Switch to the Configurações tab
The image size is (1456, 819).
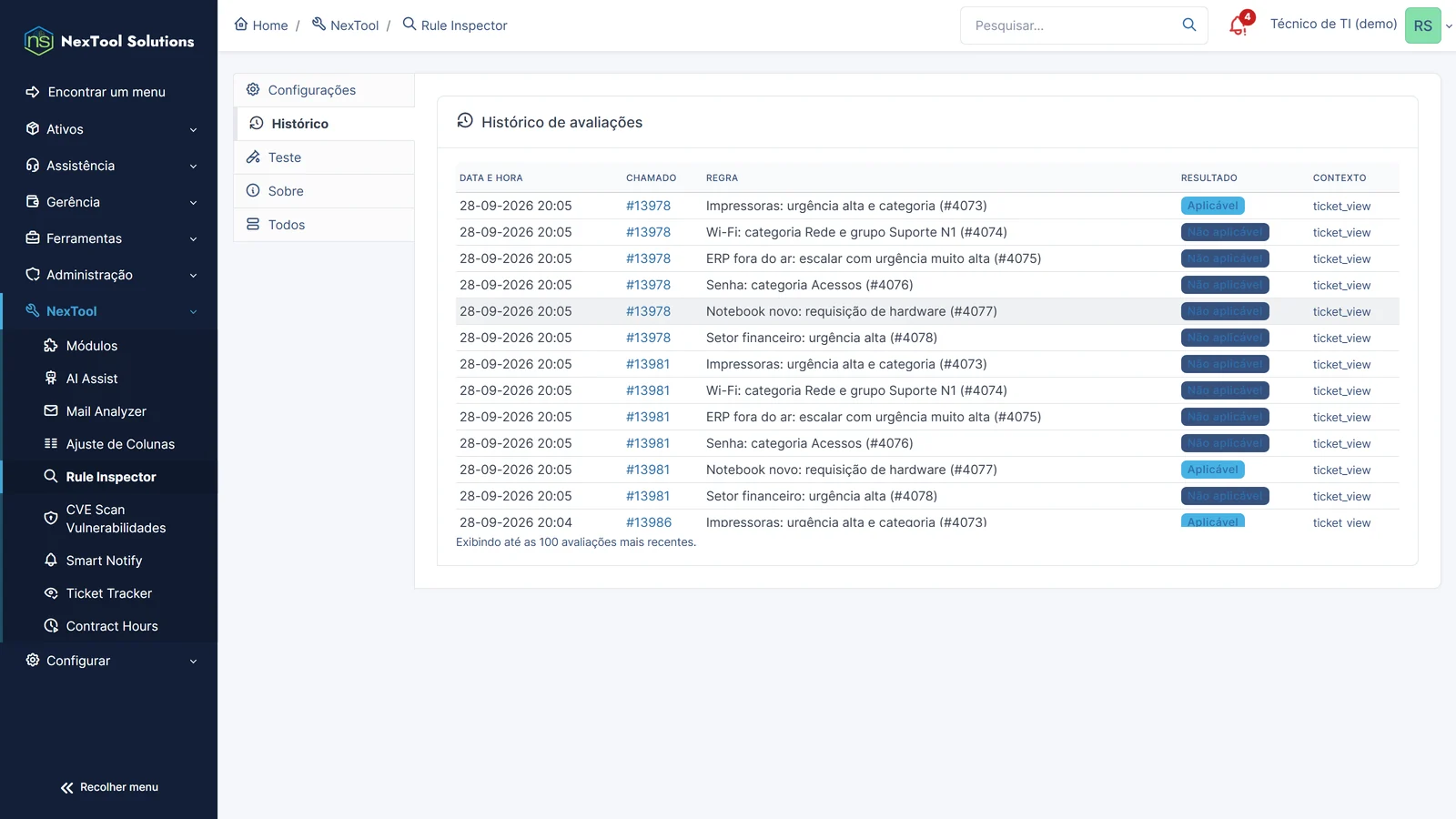324,90
